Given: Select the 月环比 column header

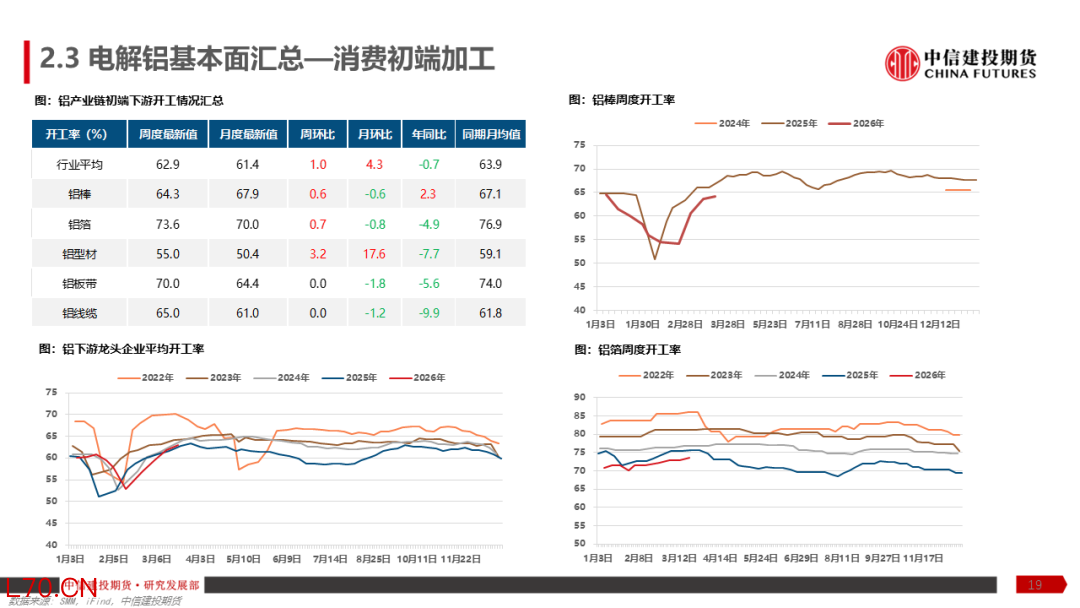Looking at the screenshot, I should click(370, 134).
